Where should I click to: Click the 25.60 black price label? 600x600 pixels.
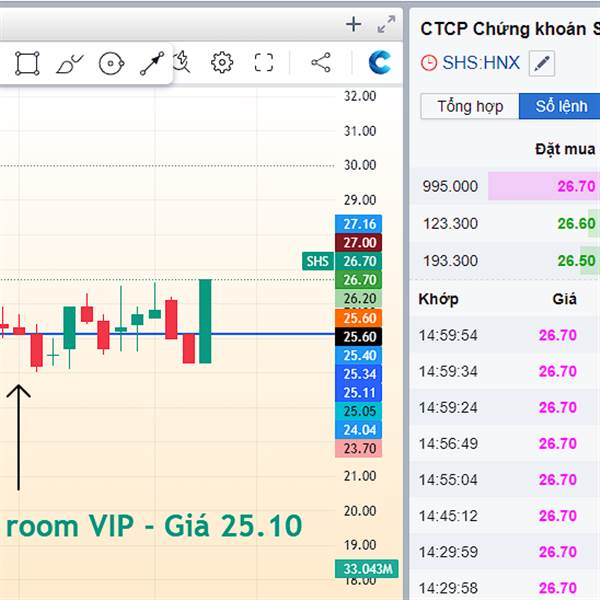point(359,337)
